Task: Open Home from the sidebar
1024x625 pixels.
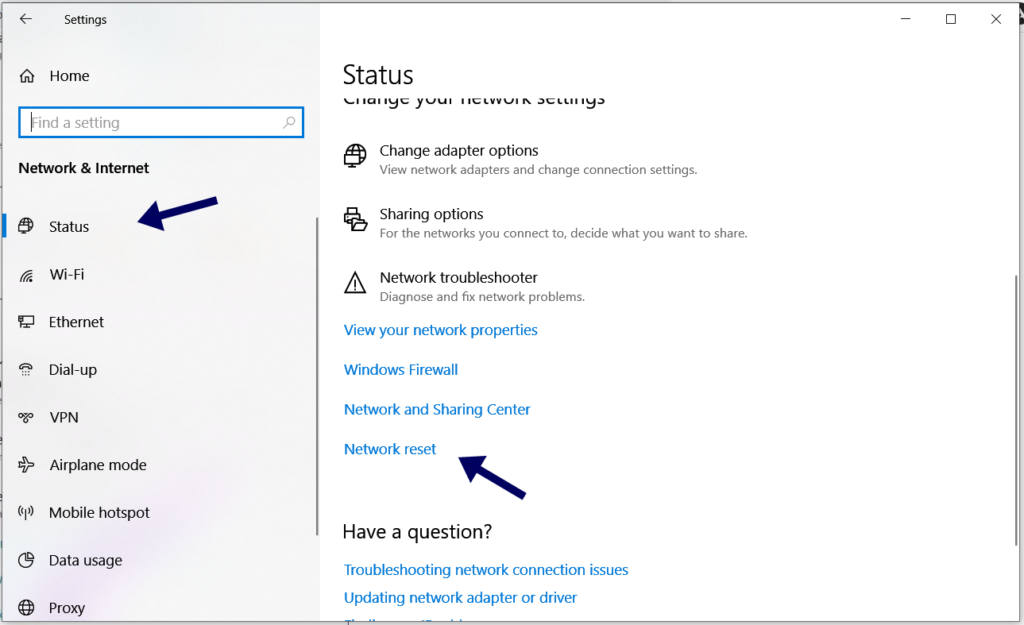Action: pyautogui.click(x=68, y=76)
